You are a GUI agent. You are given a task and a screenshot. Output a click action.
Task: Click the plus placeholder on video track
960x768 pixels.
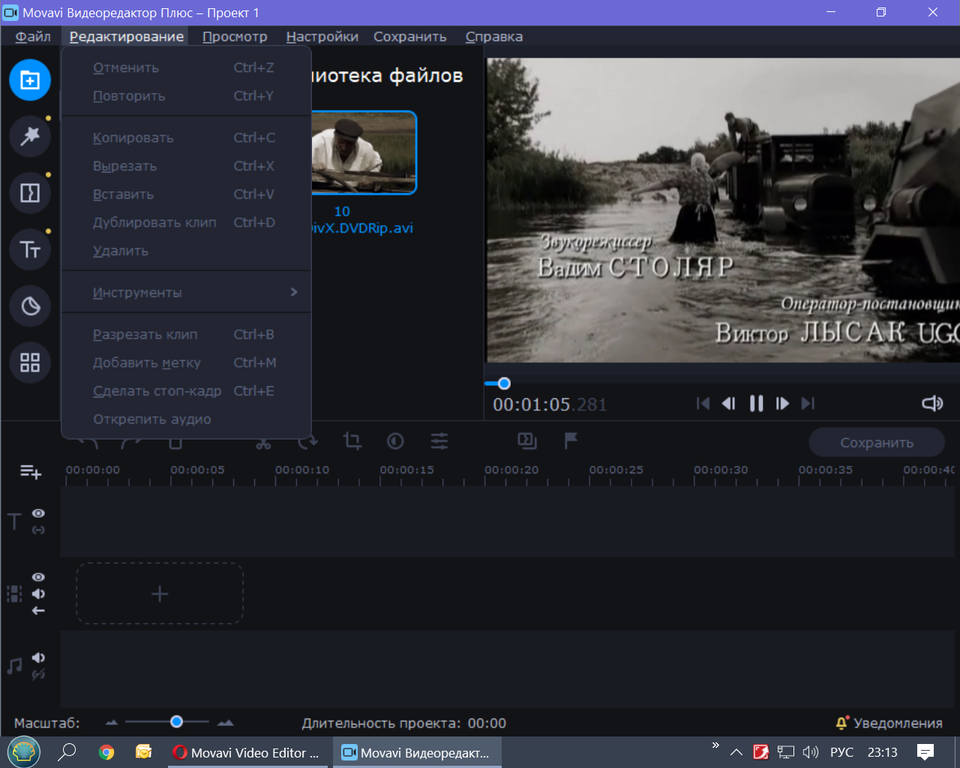click(160, 593)
